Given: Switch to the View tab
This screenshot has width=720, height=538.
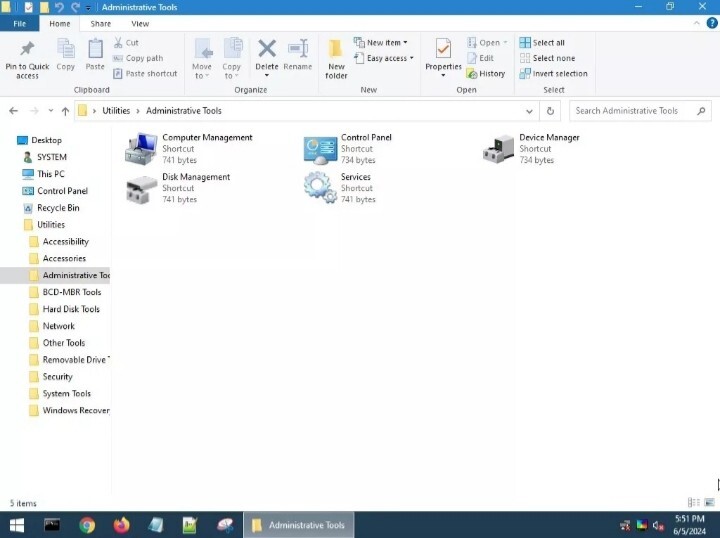Looking at the screenshot, I should [140, 23].
